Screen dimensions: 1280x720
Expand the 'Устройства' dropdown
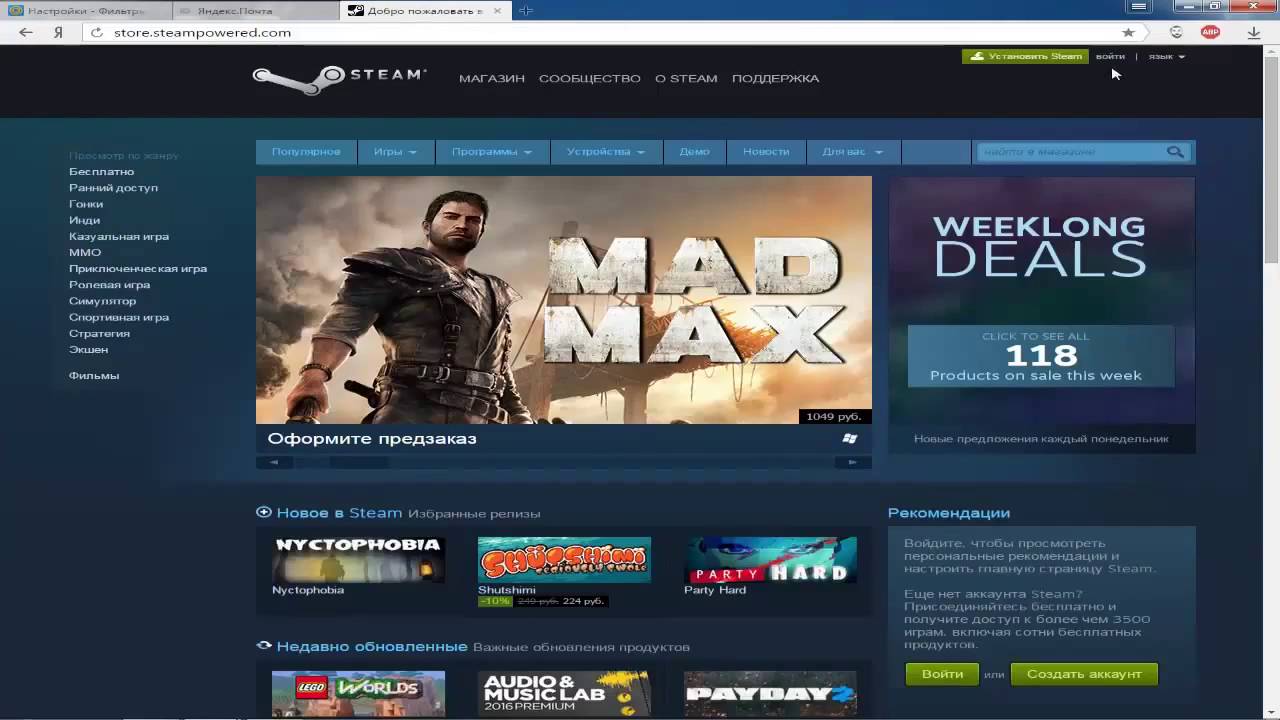pyautogui.click(x=606, y=152)
